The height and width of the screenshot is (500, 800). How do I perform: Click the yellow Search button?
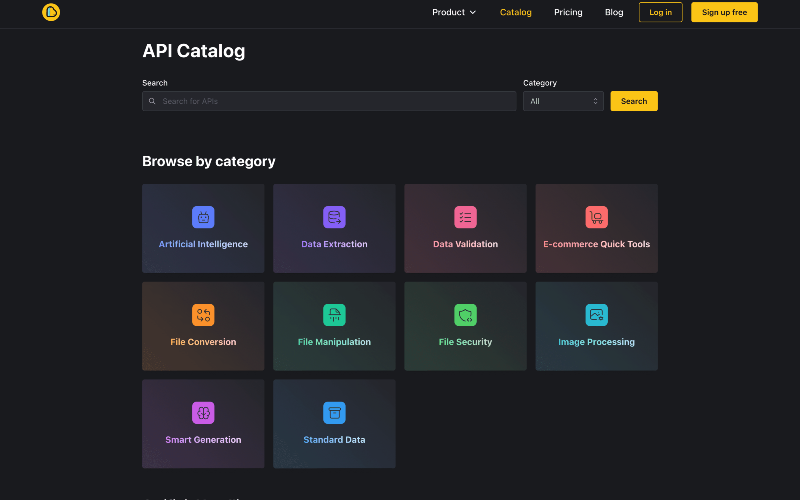click(x=634, y=101)
